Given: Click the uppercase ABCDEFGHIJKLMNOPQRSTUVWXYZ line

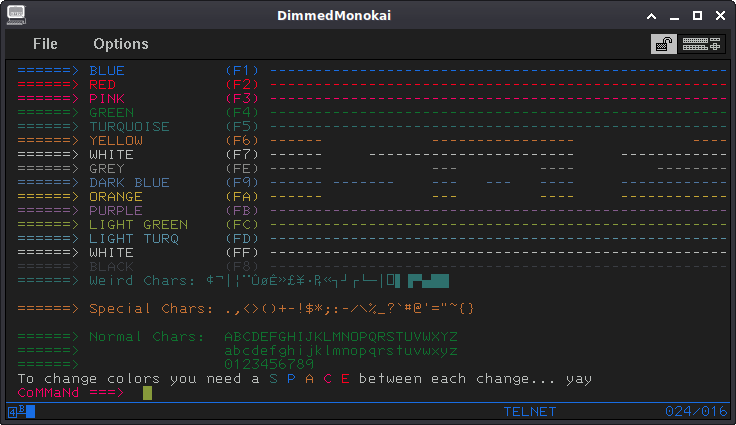Looking at the screenshot, I should coord(341,337).
